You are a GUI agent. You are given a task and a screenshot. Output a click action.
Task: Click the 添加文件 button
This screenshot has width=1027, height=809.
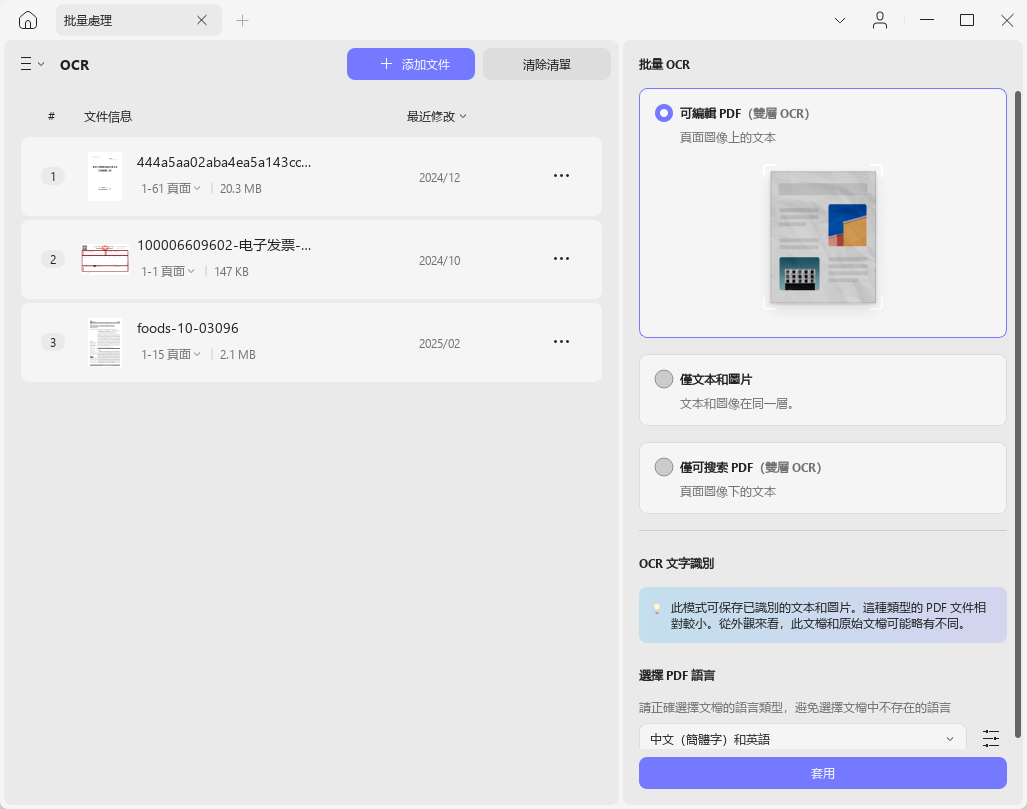pyautogui.click(x=411, y=64)
